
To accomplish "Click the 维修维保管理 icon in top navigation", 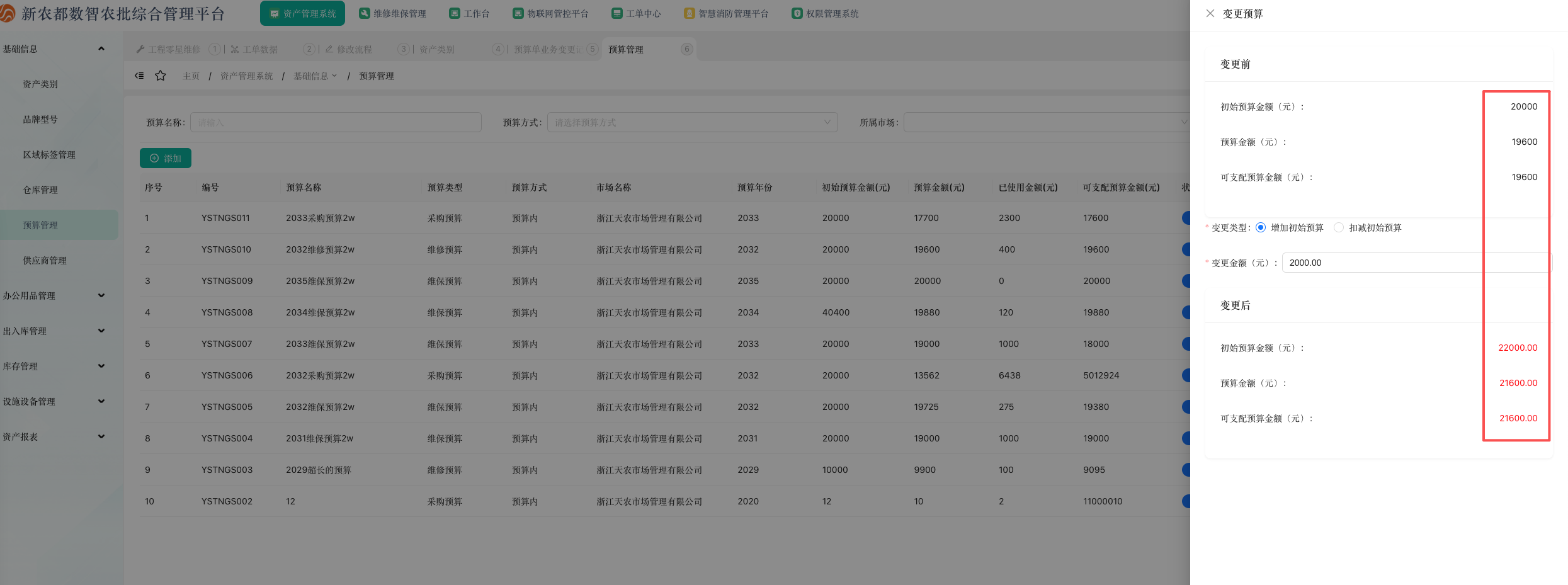I will tap(364, 13).
